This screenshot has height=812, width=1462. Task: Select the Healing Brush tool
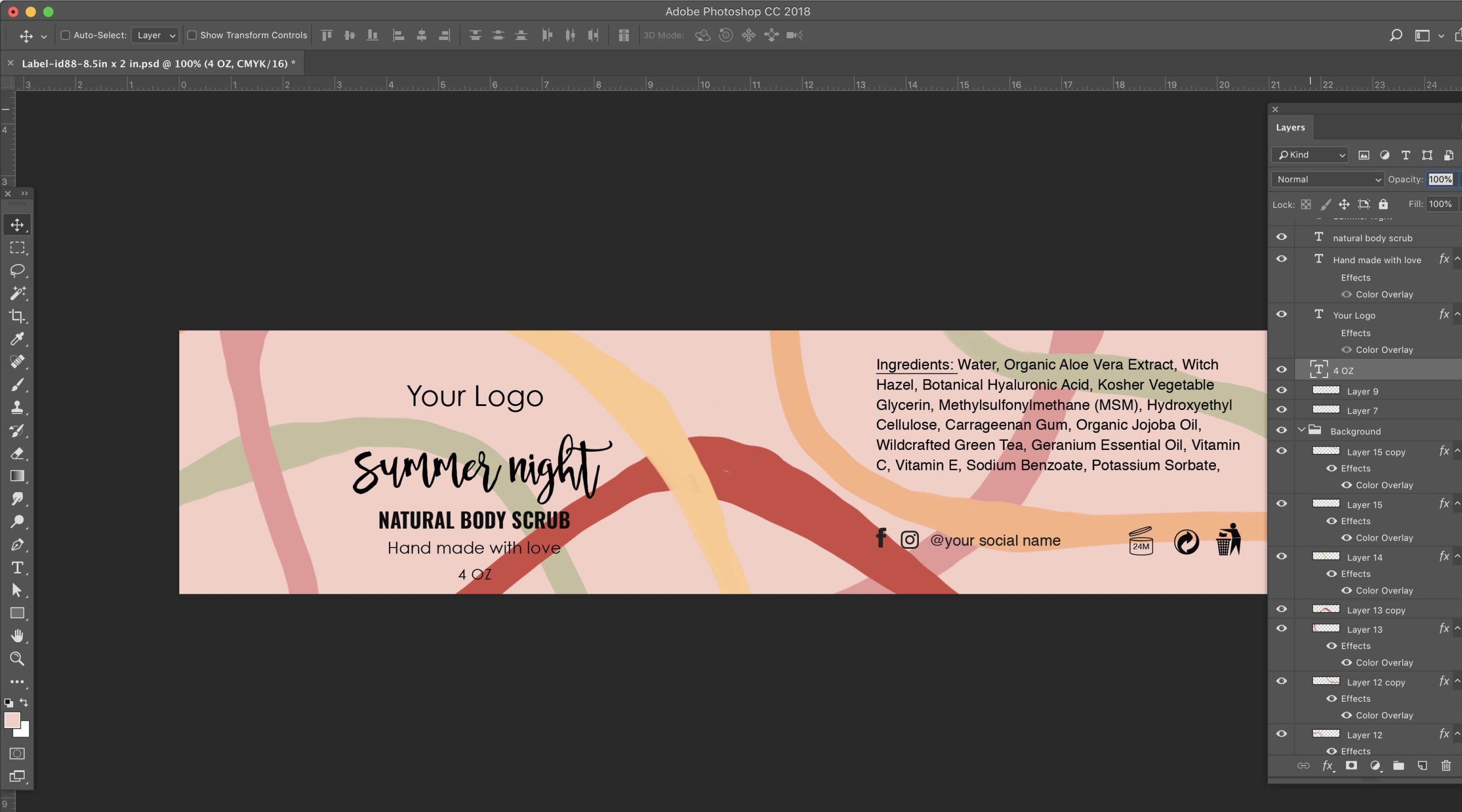coord(17,362)
